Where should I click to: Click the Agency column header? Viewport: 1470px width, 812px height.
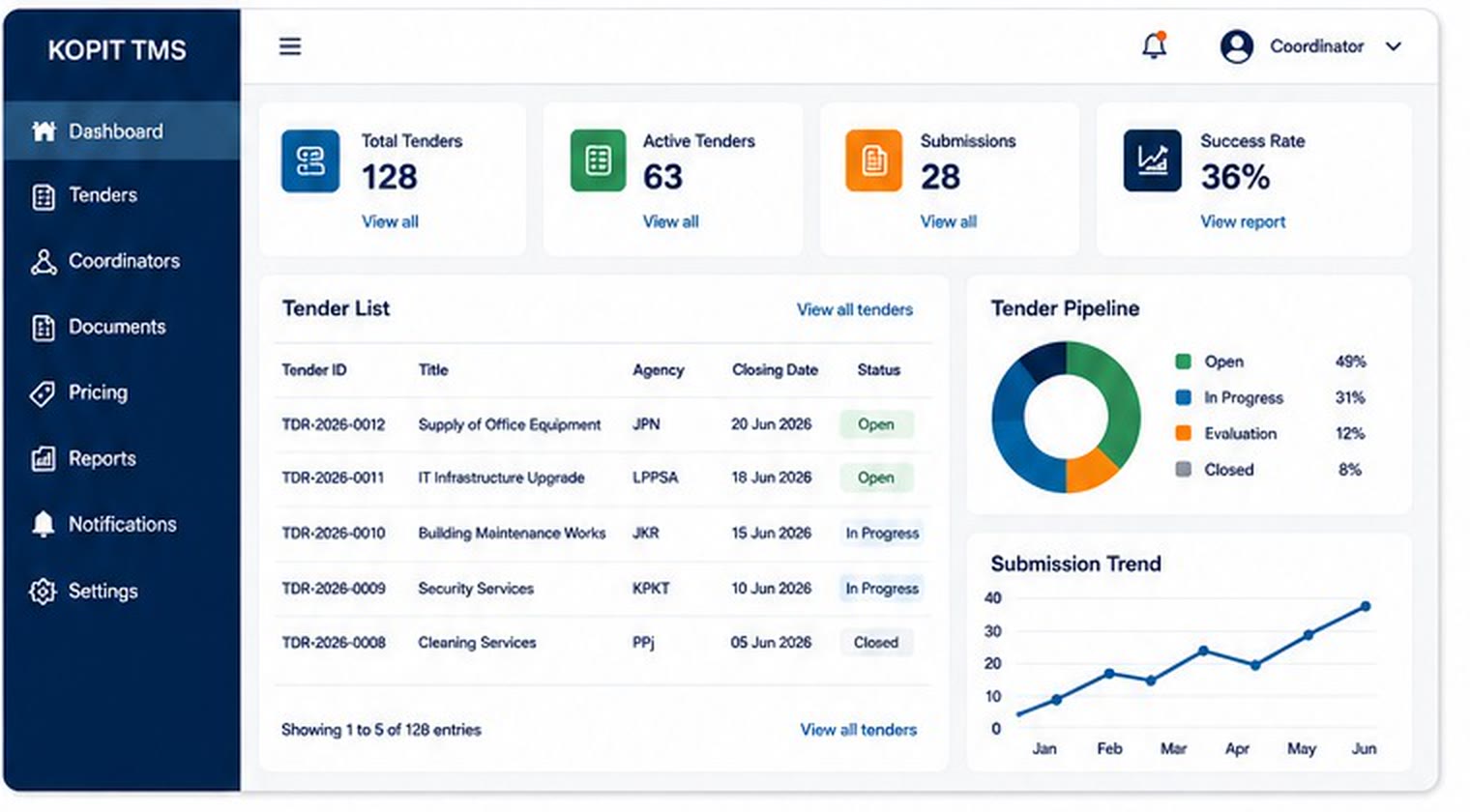659,370
